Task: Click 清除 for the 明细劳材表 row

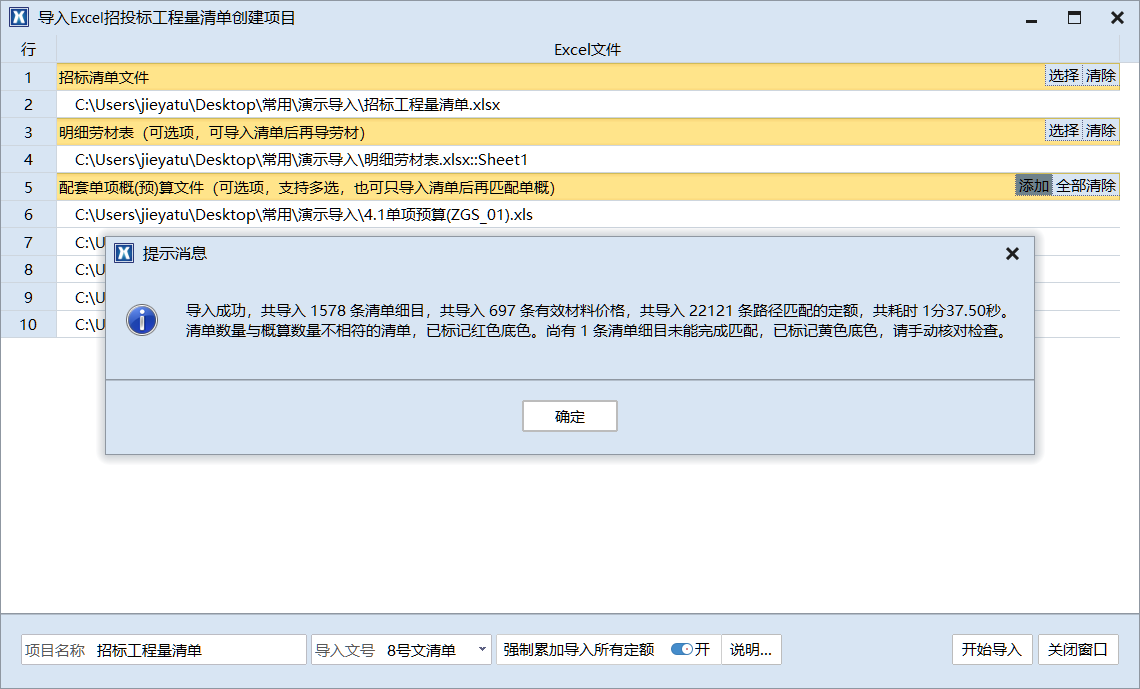Action: coord(1103,131)
